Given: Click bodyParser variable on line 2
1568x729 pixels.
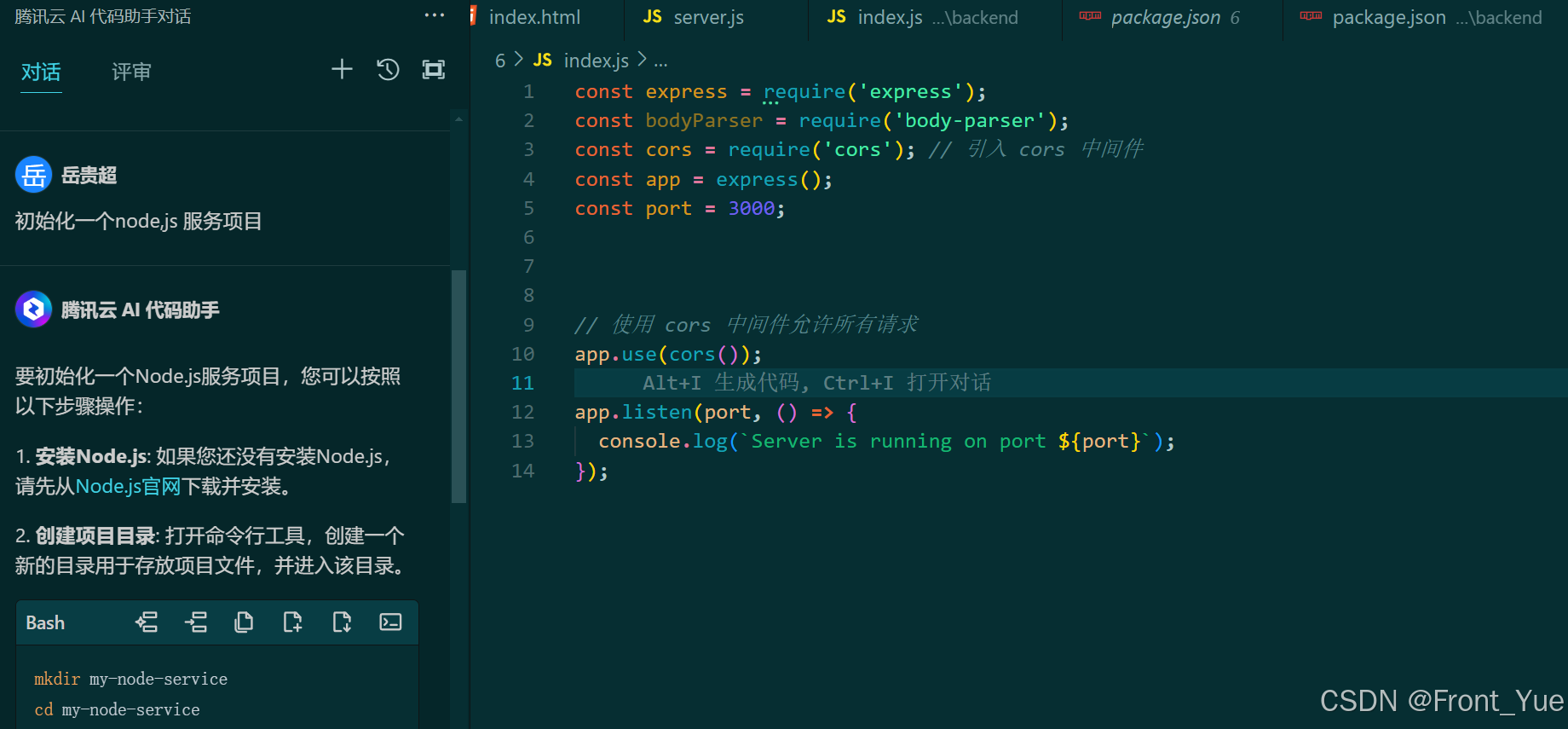Looking at the screenshot, I should tap(704, 120).
